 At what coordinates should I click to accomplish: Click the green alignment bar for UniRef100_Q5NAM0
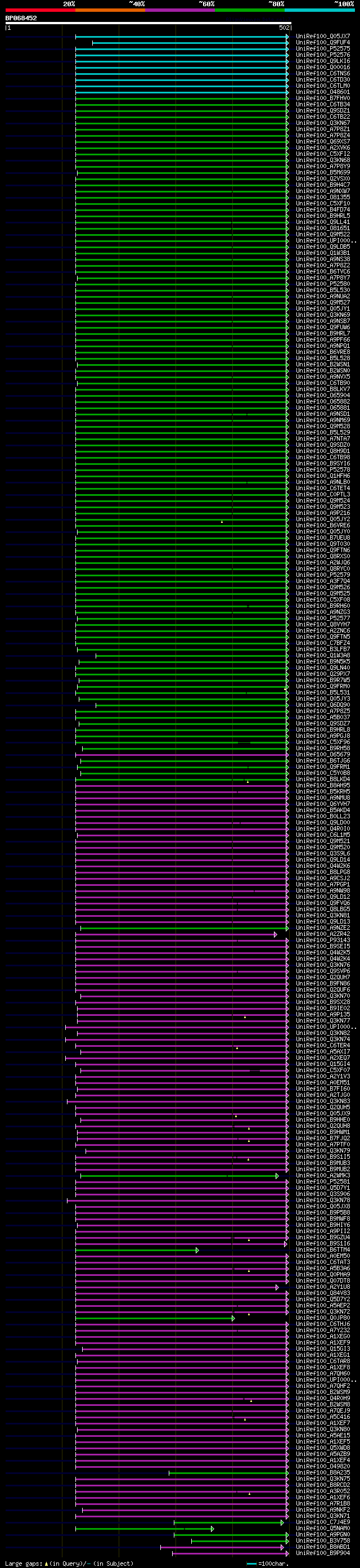coord(145,1529)
